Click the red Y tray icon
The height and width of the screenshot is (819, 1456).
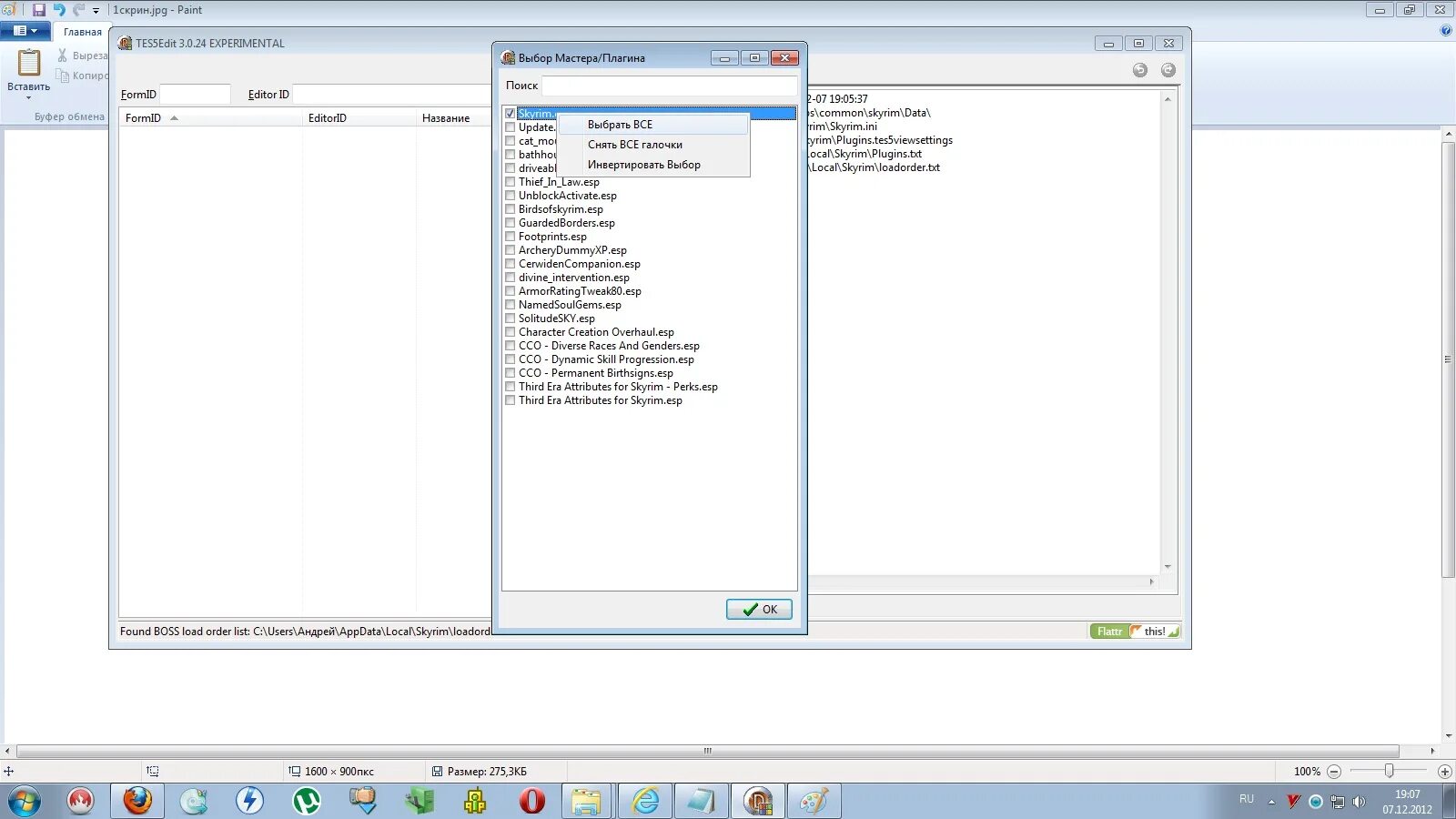(x=1293, y=802)
